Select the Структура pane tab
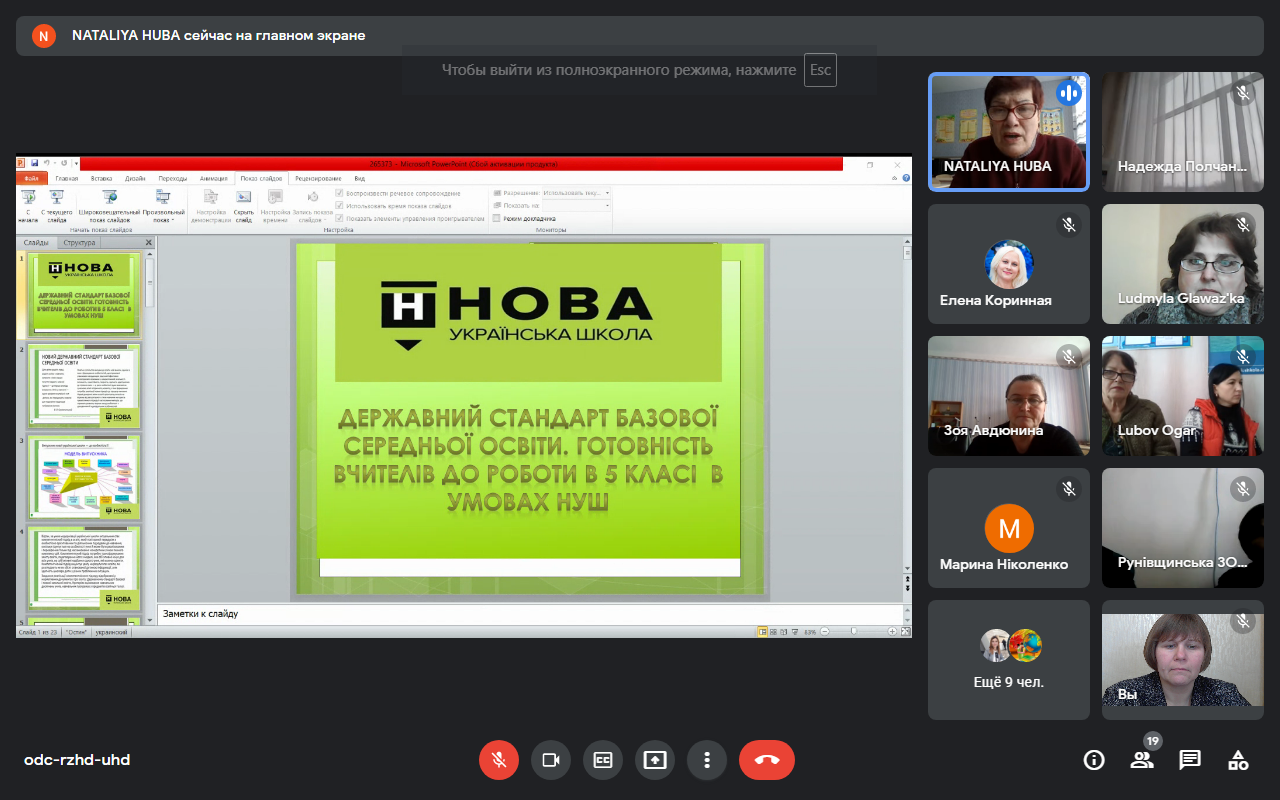Screen dimensions: 1280x800 tap(79, 242)
